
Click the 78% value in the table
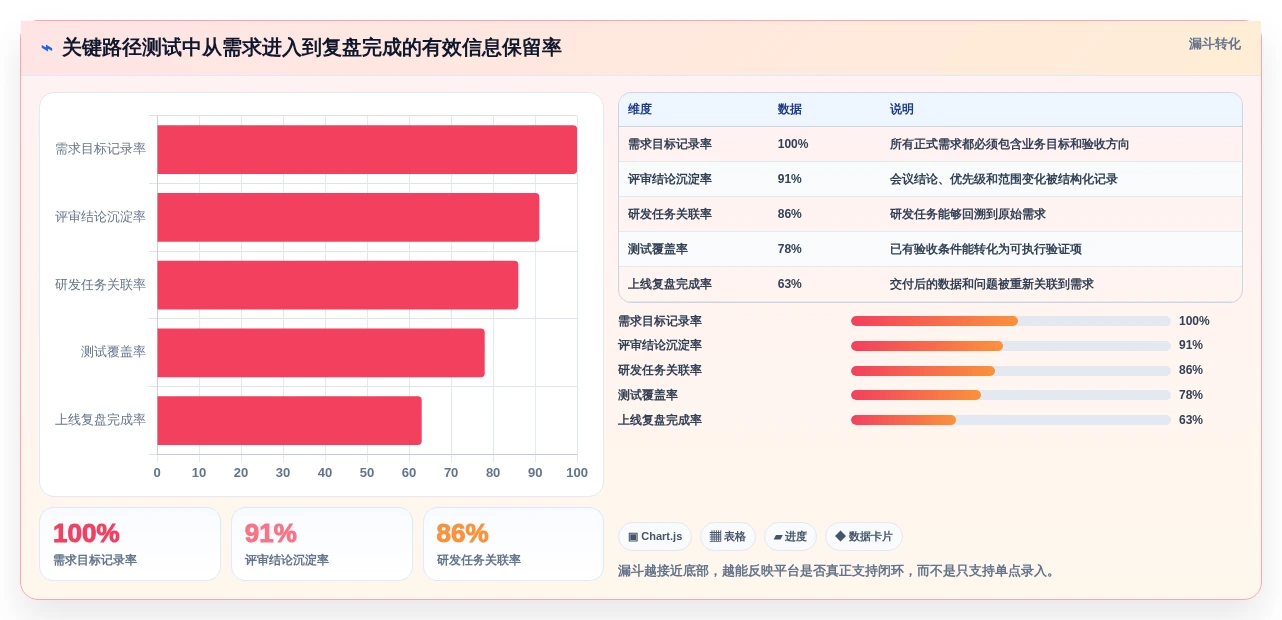(790, 249)
